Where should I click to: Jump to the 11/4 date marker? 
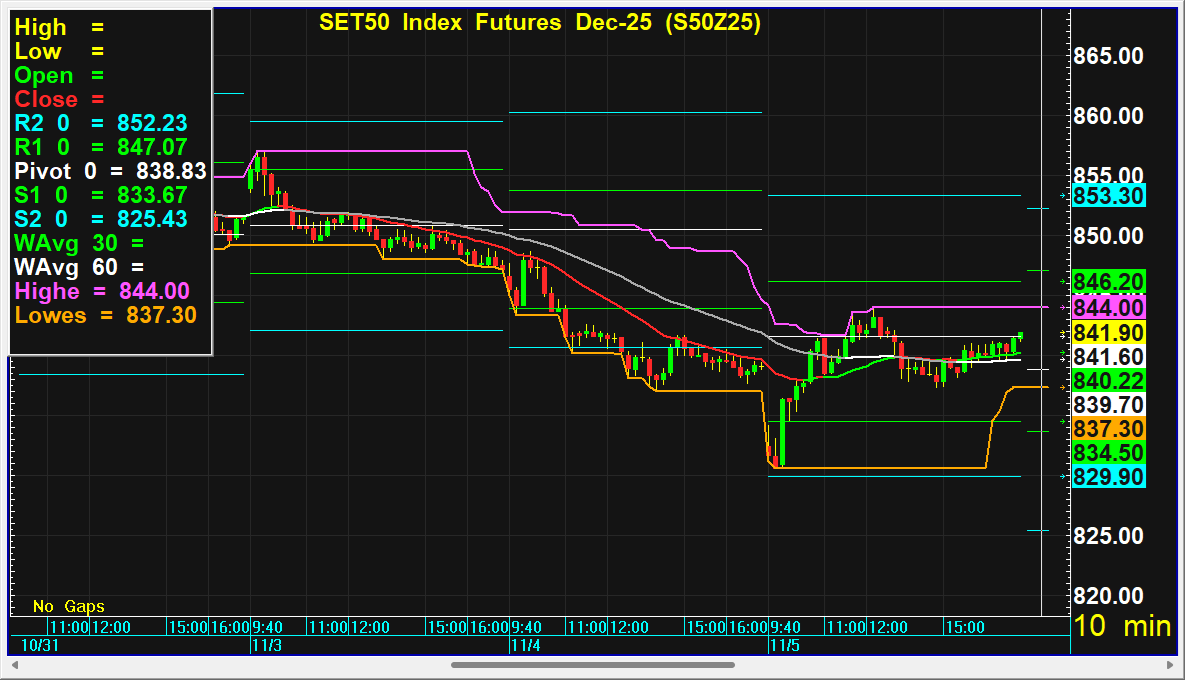(x=523, y=646)
